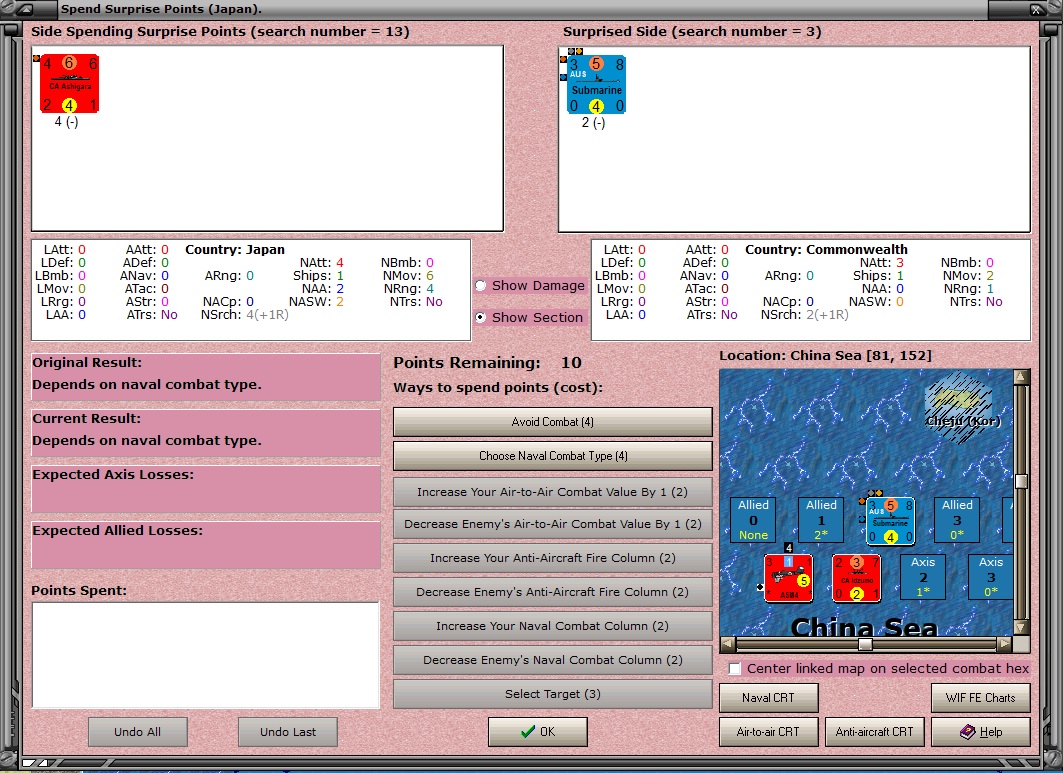Click the Points Remaining value 10

pyautogui.click(x=571, y=363)
